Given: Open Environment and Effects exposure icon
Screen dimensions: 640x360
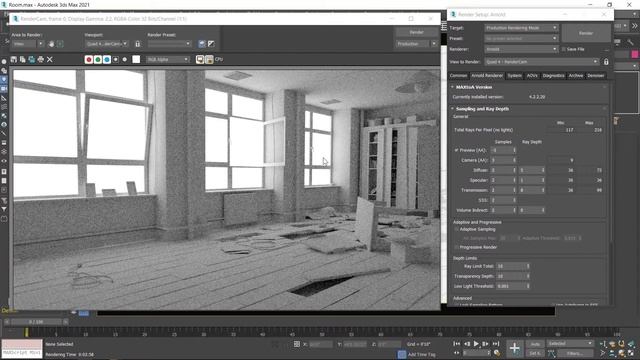Looking at the screenshot, I should (x=211, y=44).
